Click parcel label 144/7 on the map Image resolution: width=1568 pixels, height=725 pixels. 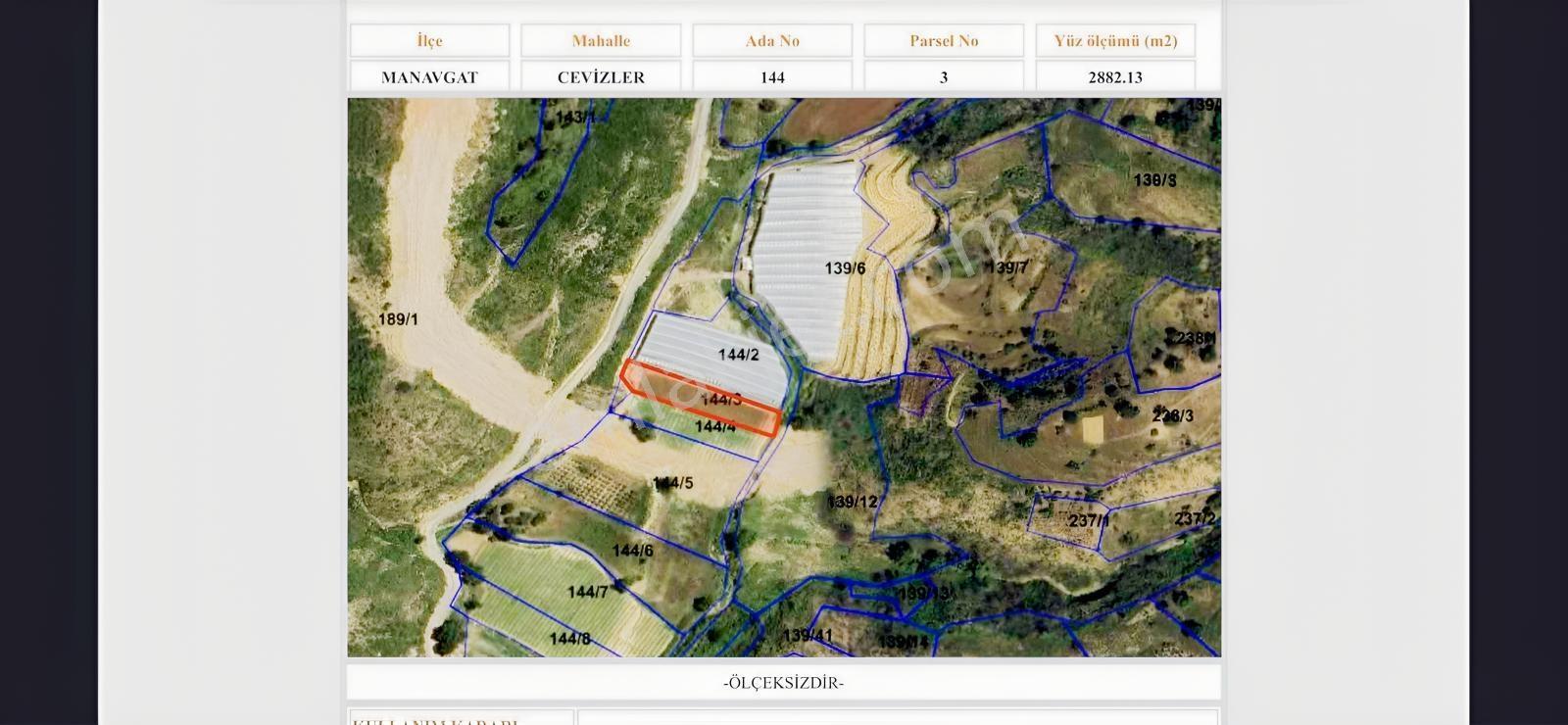pyautogui.click(x=588, y=592)
